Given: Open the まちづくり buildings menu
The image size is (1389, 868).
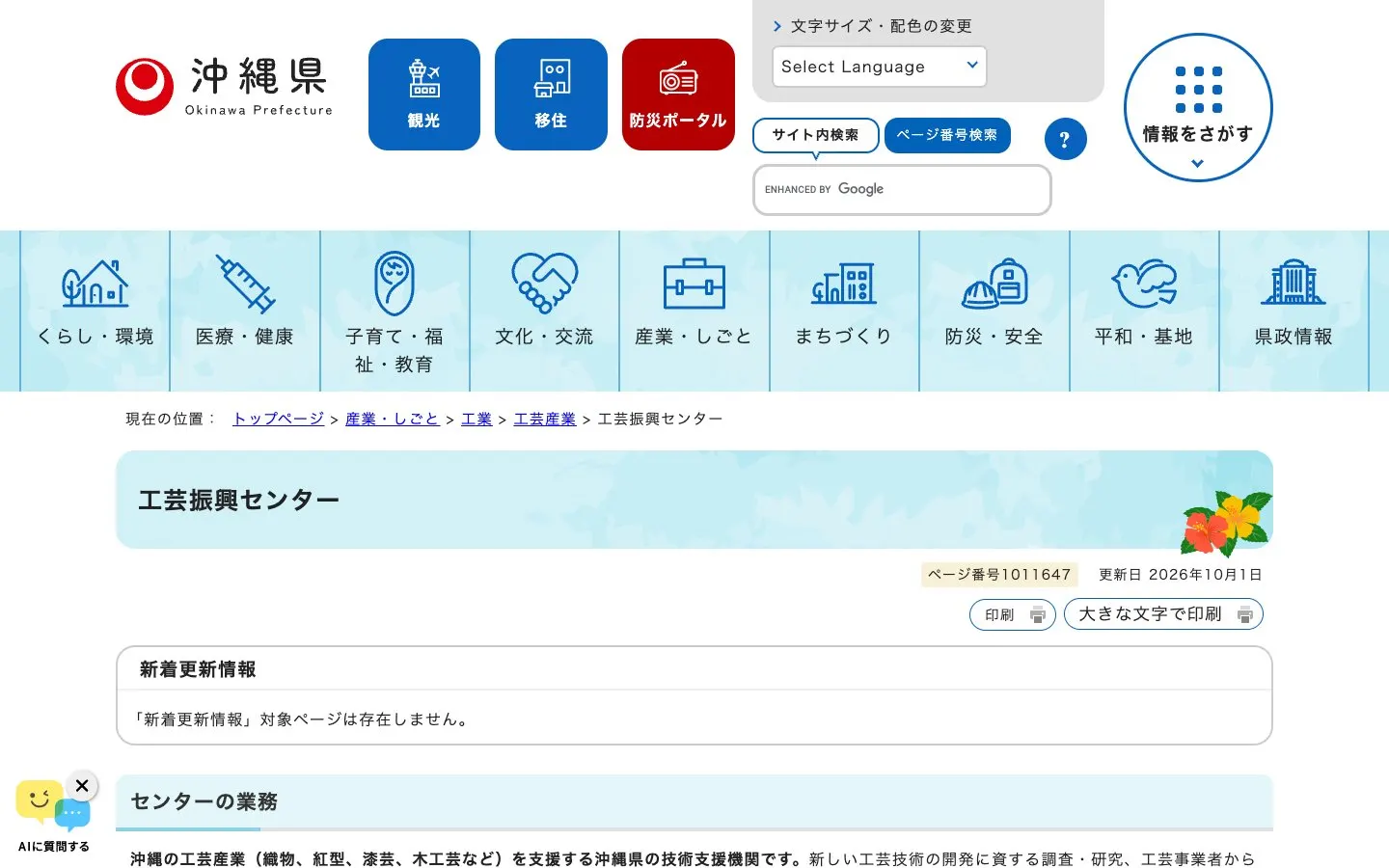Looking at the screenshot, I should 844,311.
